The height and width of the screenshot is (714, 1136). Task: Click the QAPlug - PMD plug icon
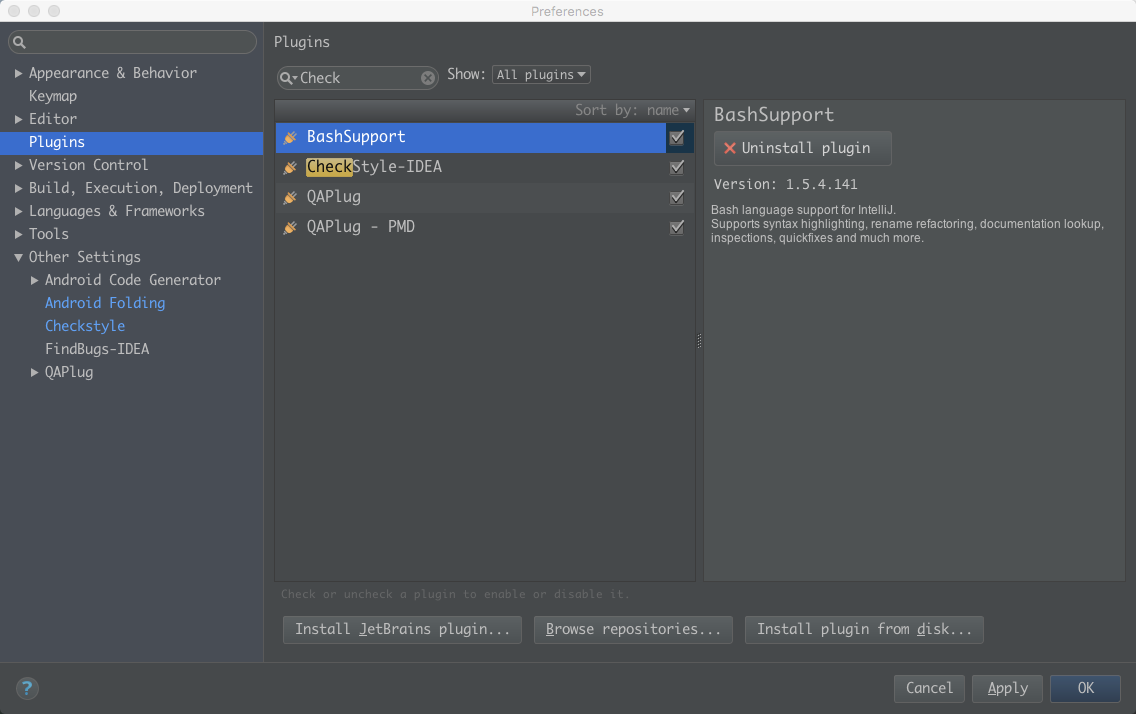(290, 227)
